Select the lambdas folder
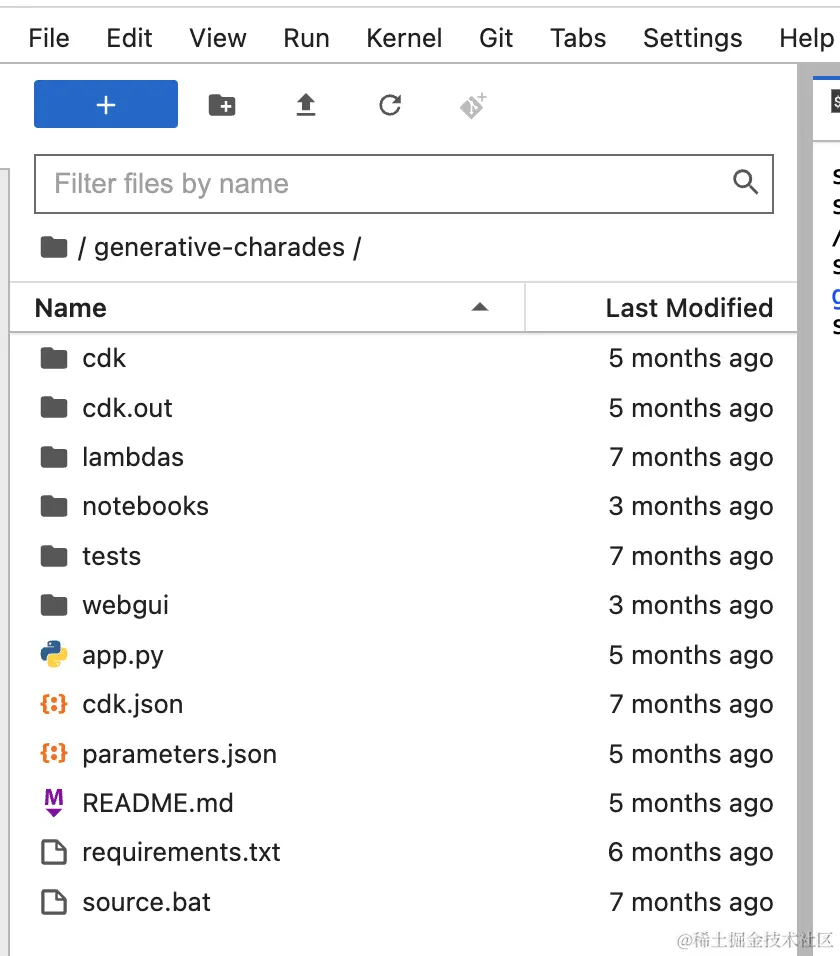 (404, 457)
